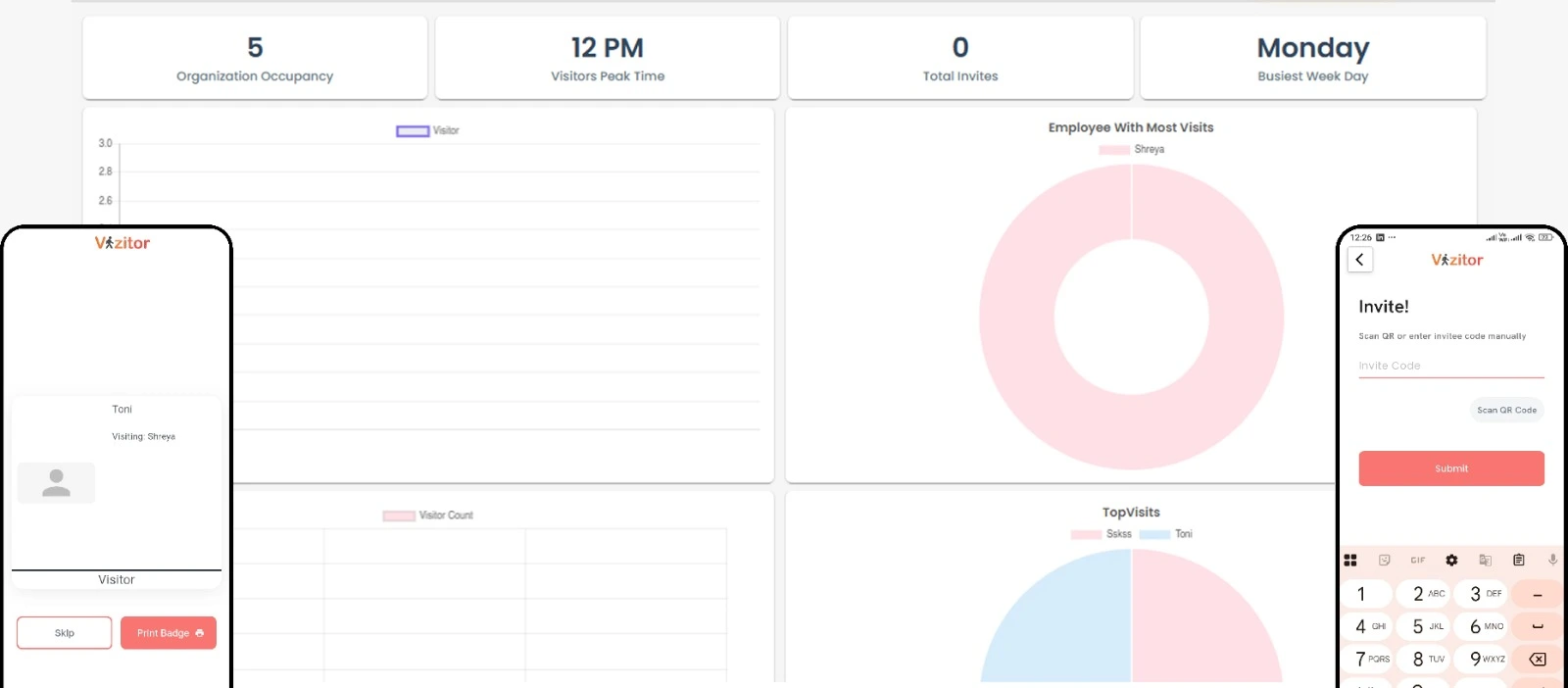Click Visitors Peak Time card
1568x688 pixels.
(608, 58)
